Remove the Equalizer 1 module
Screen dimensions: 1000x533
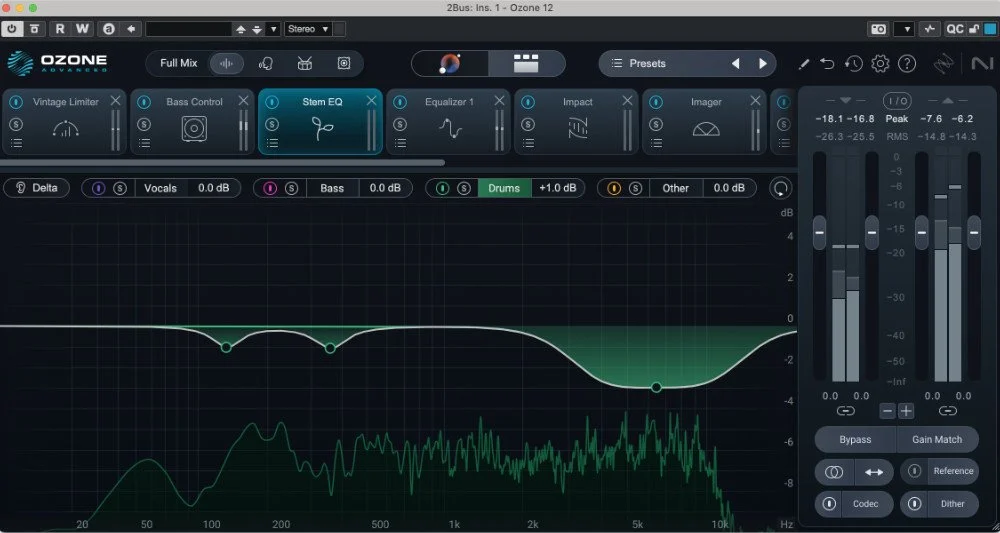coord(499,101)
